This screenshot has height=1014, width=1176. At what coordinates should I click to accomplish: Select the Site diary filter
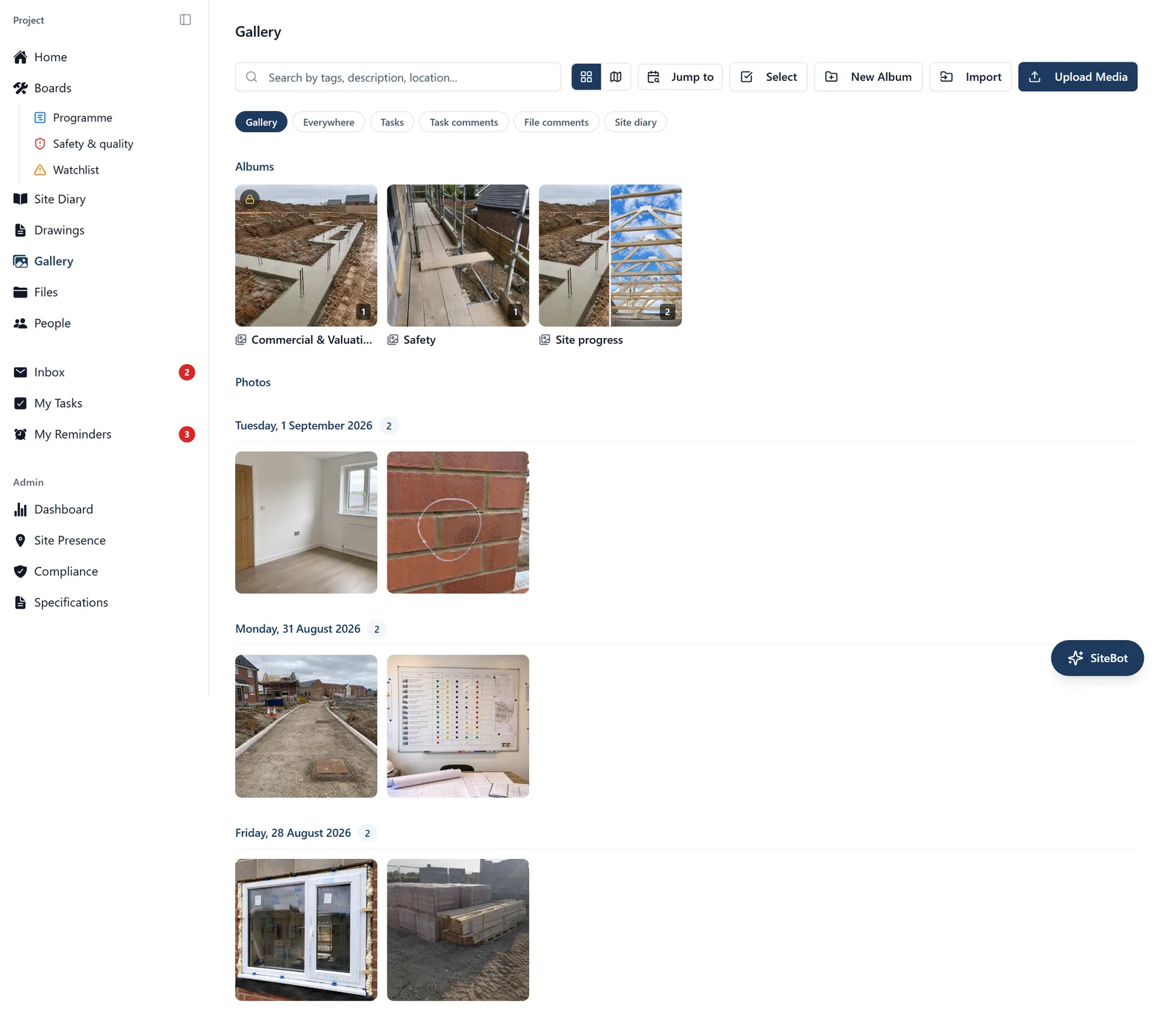tap(636, 122)
